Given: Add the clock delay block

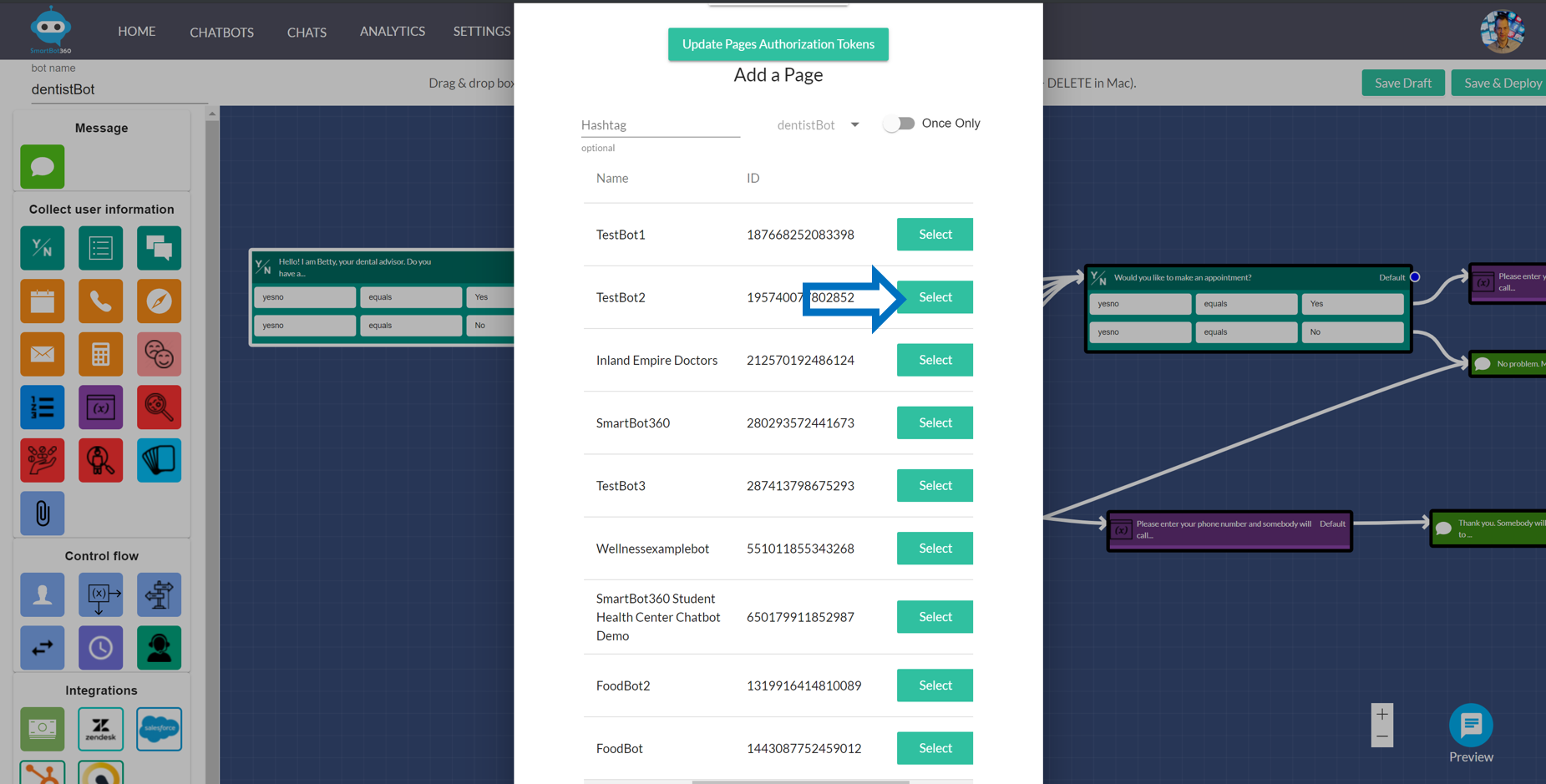Looking at the screenshot, I should (101, 648).
